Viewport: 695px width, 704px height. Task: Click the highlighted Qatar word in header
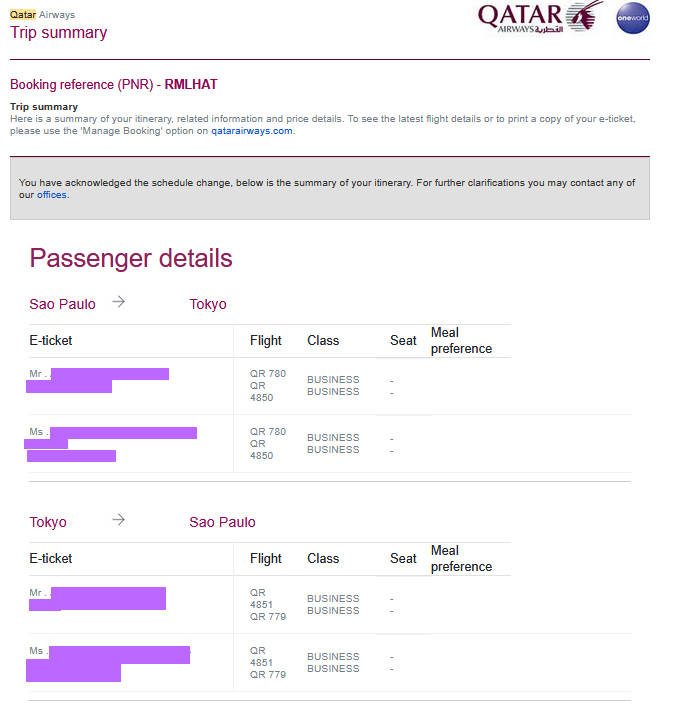click(23, 15)
